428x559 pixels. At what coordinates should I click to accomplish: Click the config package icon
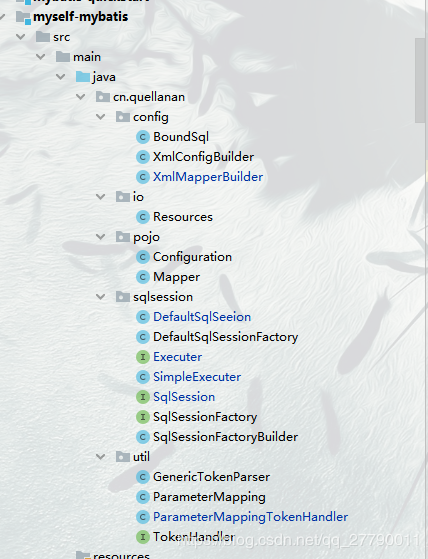point(123,117)
